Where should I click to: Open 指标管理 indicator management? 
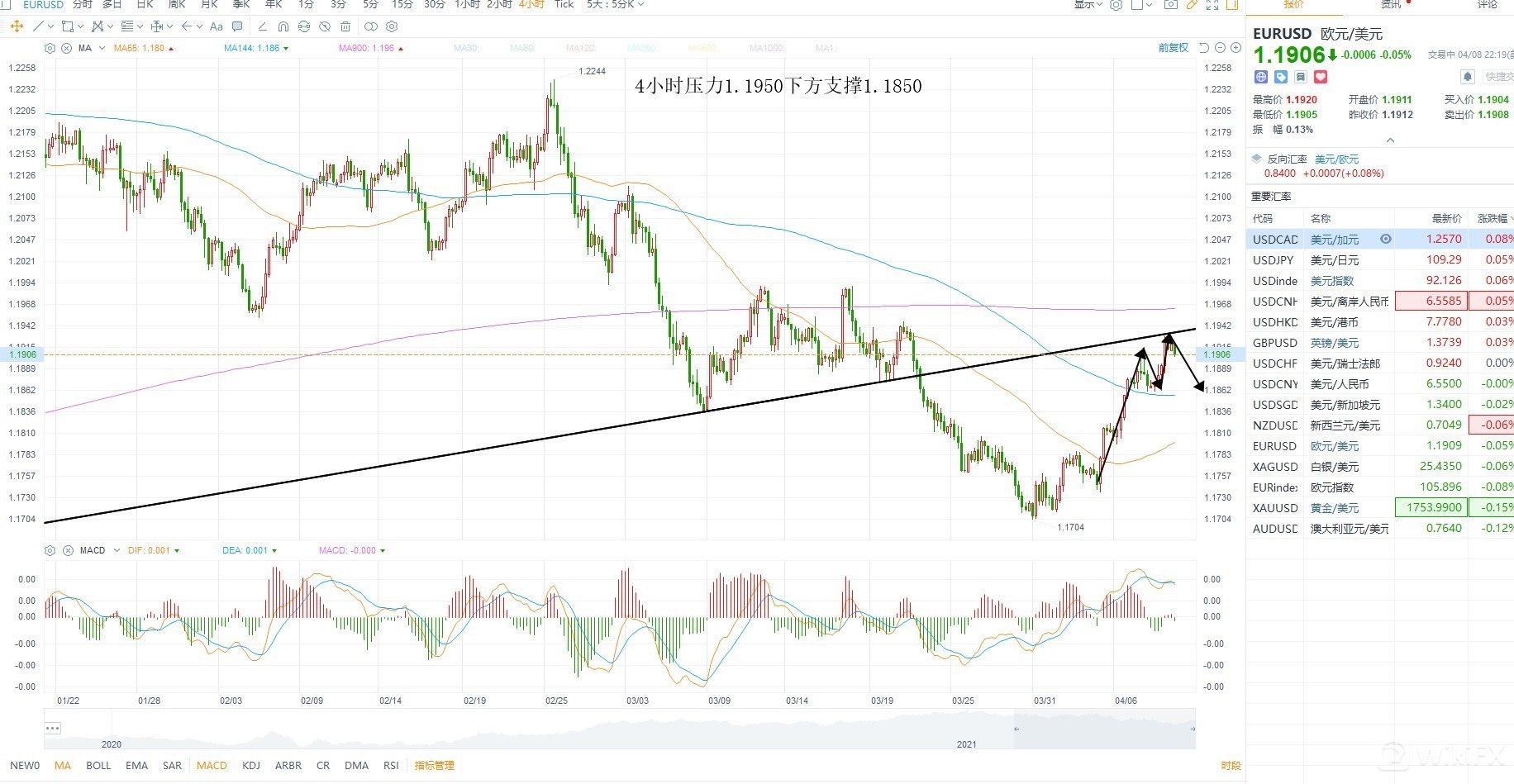click(434, 765)
